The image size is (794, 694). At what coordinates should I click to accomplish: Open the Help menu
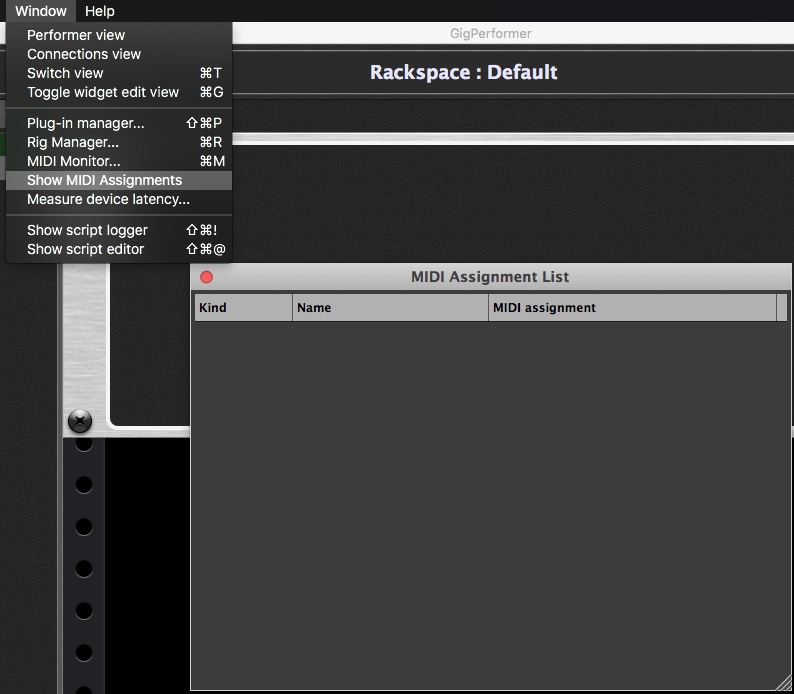99,11
